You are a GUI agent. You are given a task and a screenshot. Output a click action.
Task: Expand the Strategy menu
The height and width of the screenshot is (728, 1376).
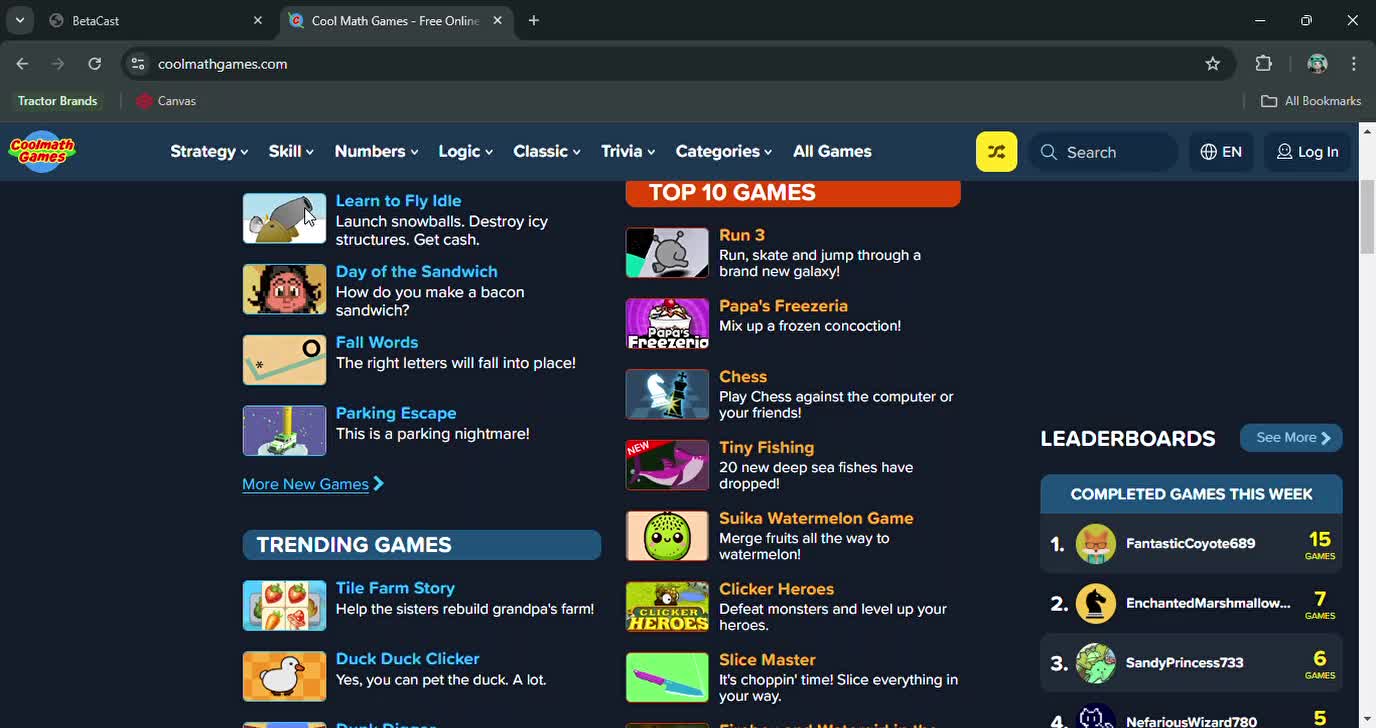click(209, 151)
